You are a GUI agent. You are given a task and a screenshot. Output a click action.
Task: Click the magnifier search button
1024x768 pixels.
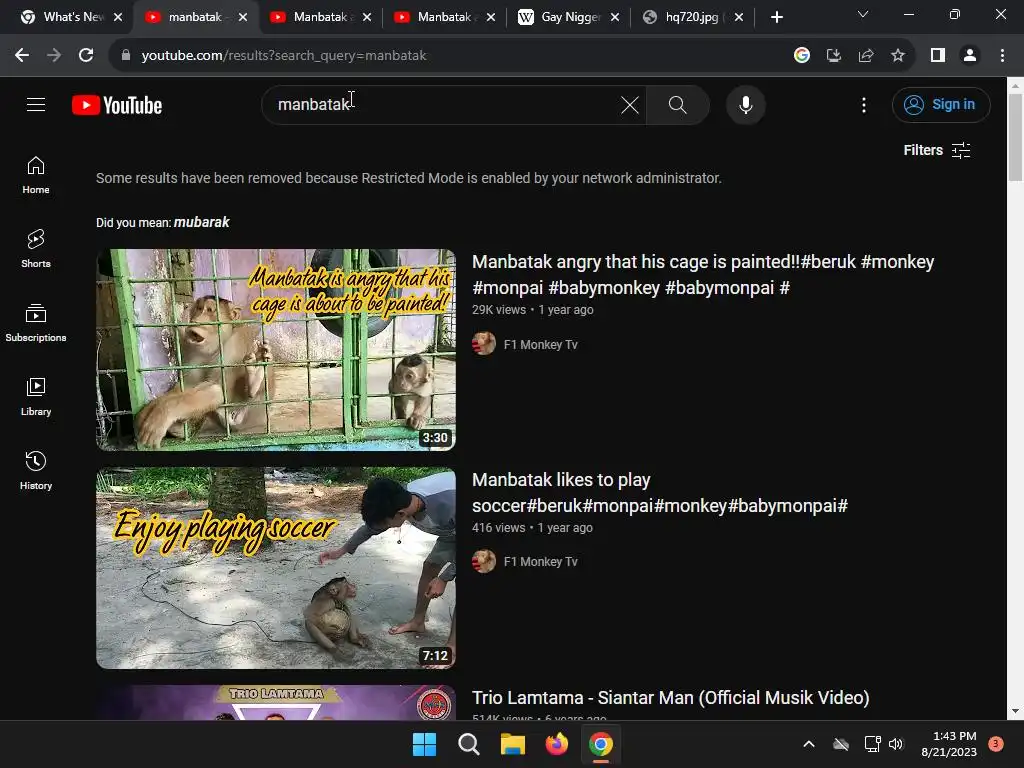(x=677, y=104)
